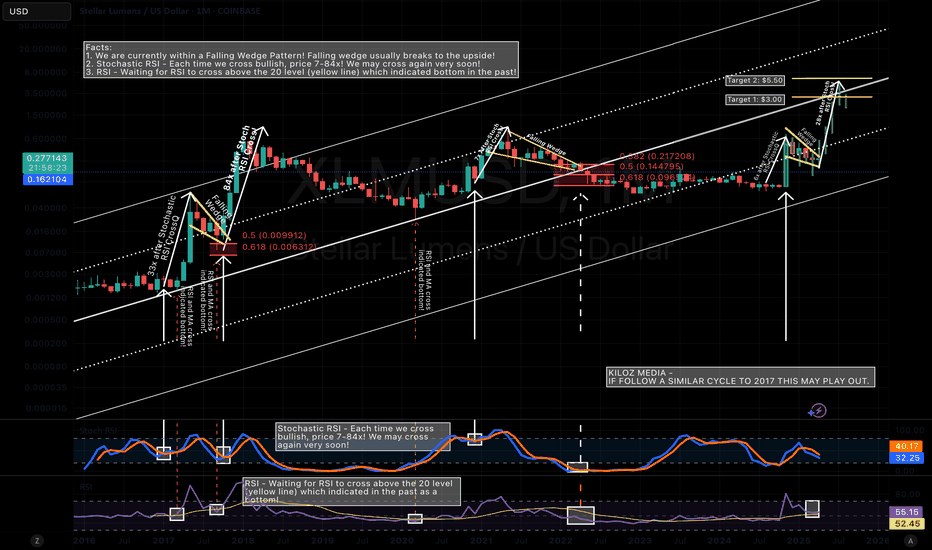Select the blue 0.162104 price label
The image size is (932, 550).
(48, 179)
